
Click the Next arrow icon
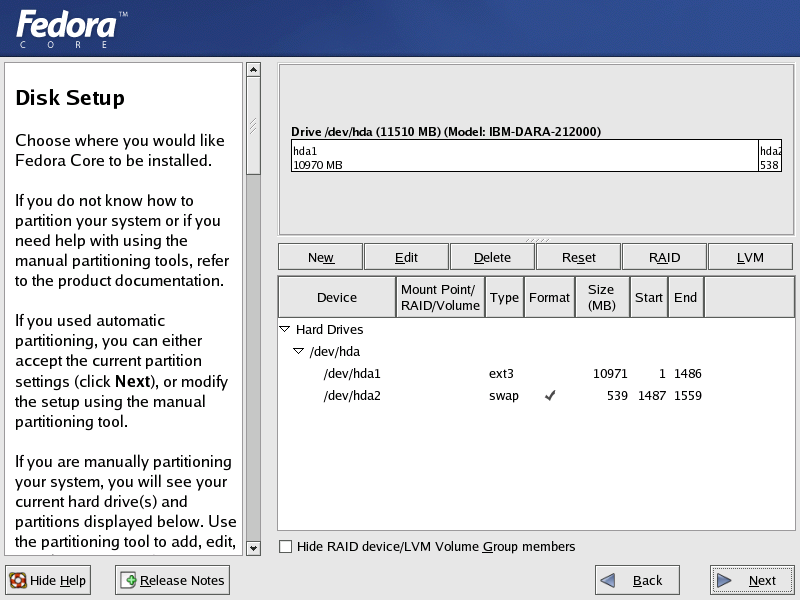pyautogui.click(x=724, y=580)
